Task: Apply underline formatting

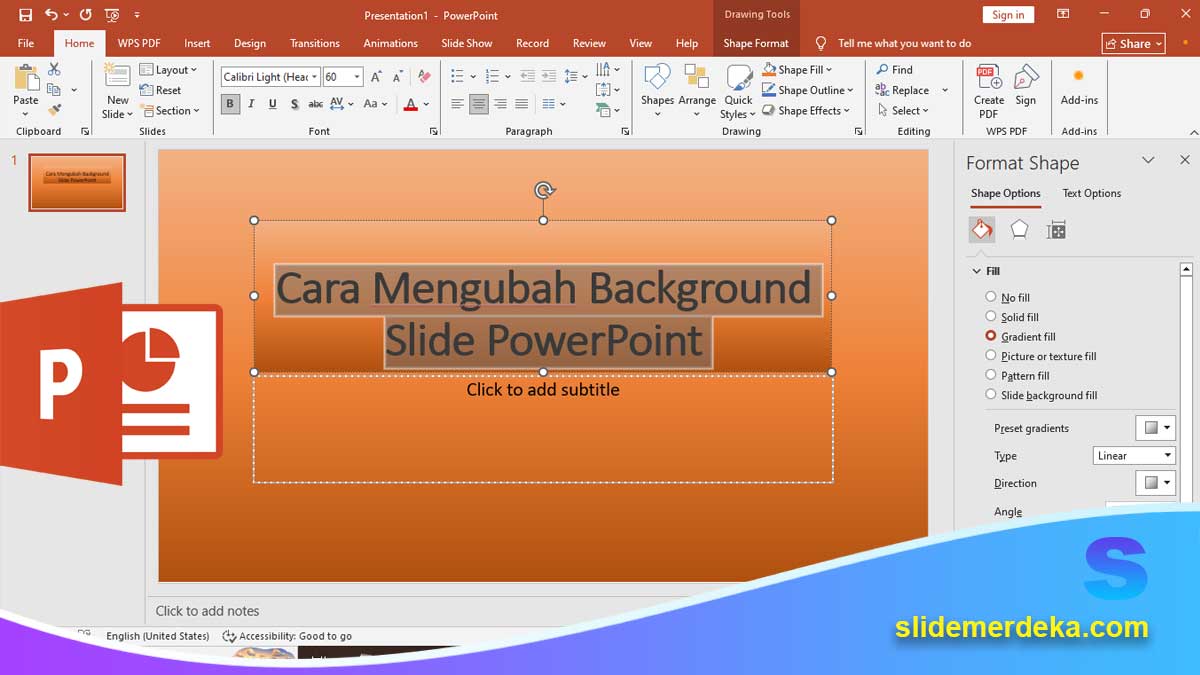Action: 272,104
